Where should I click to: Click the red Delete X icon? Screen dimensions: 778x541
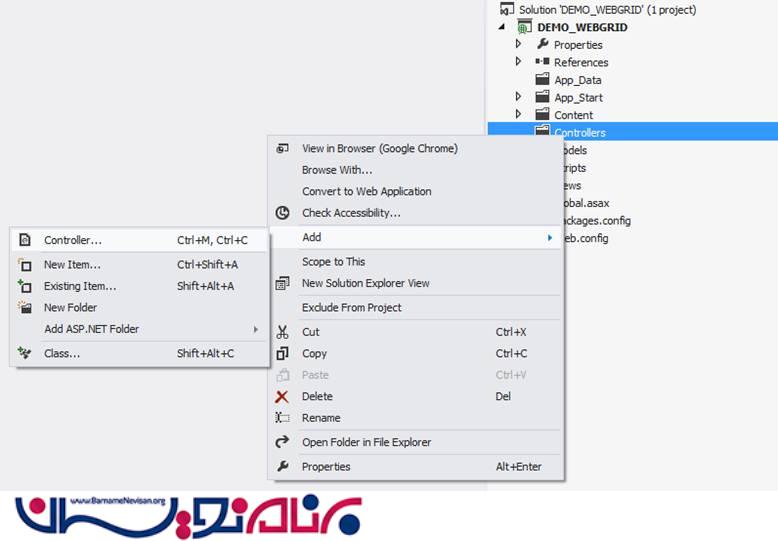tap(282, 397)
